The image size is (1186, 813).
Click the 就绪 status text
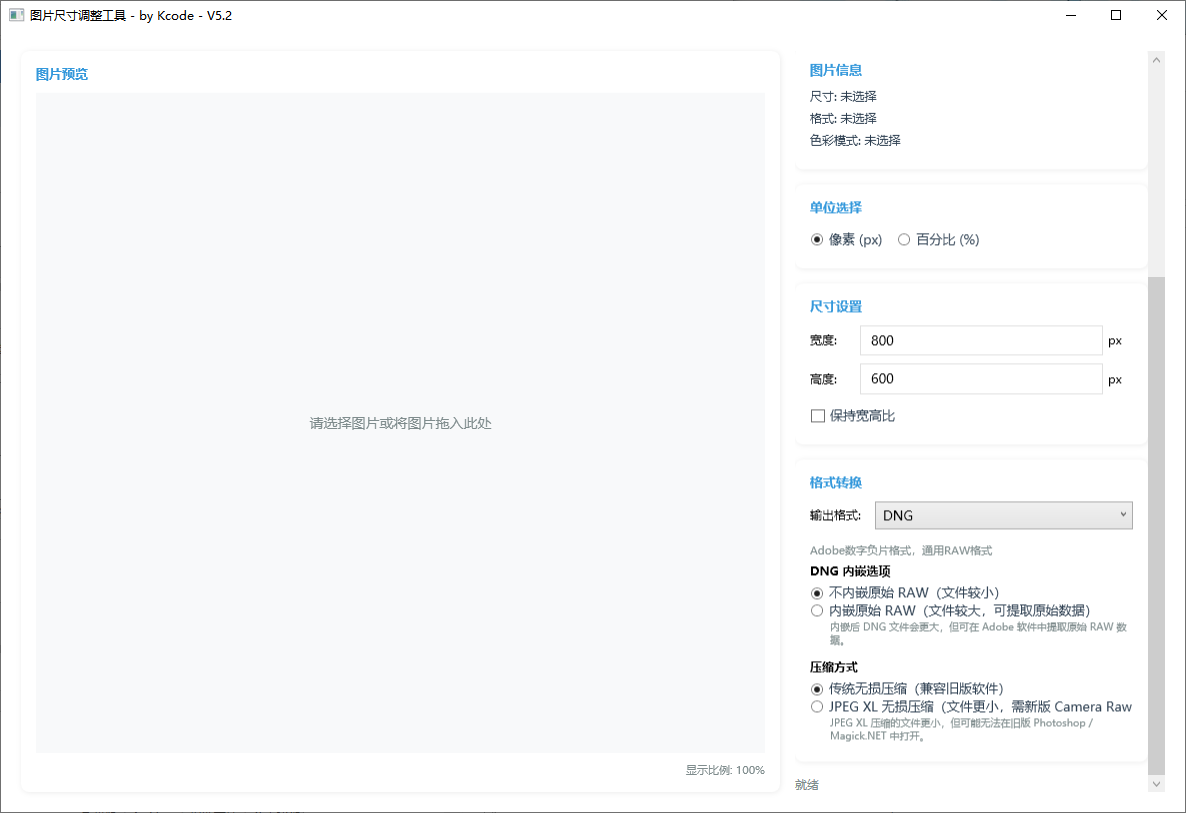coord(806,784)
